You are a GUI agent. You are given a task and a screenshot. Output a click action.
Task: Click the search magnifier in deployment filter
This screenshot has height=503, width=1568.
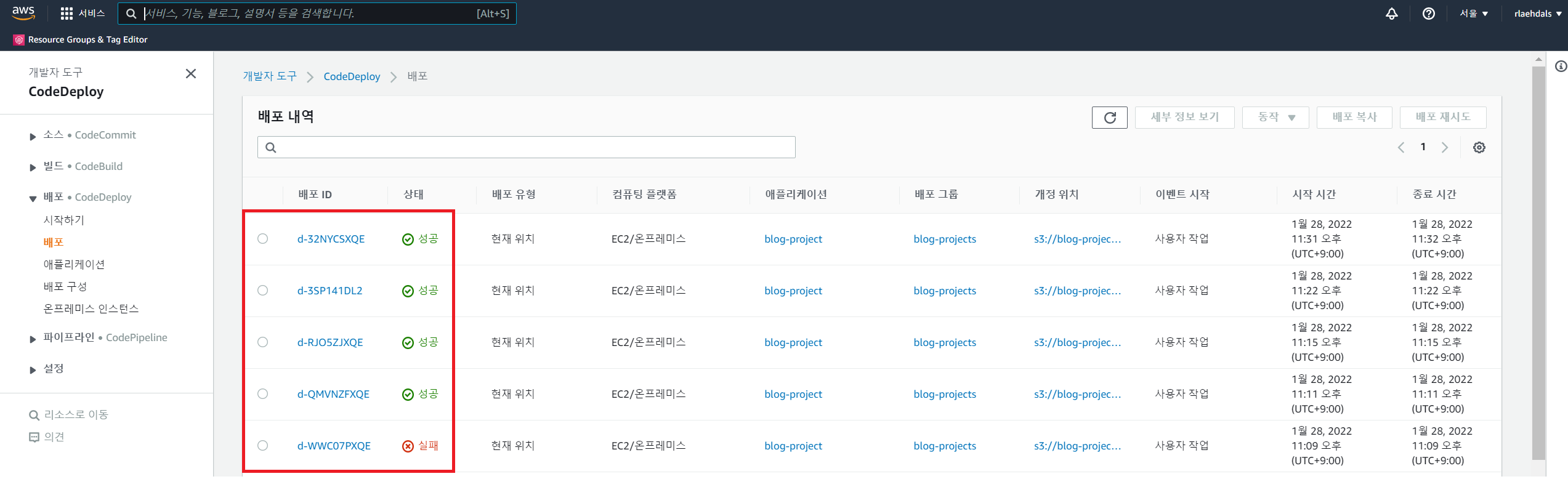[271, 147]
